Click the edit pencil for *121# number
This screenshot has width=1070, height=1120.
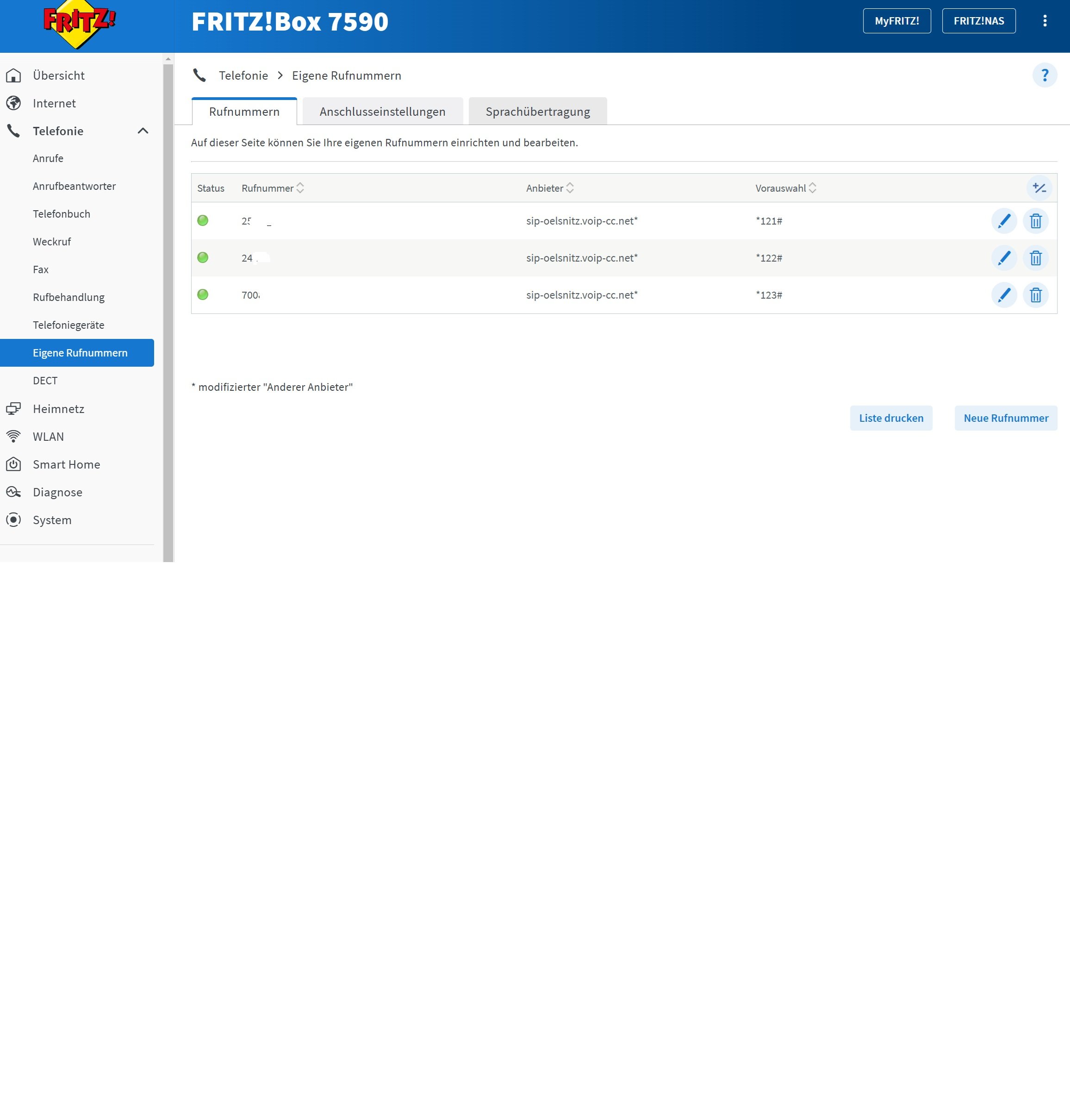pyautogui.click(x=1004, y=221)
